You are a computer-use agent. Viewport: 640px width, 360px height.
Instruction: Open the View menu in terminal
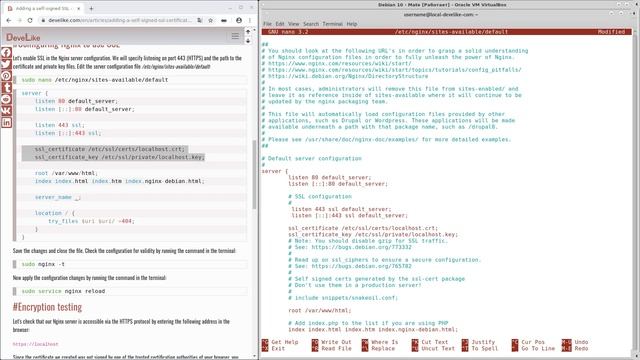click(x=293, y=24)
